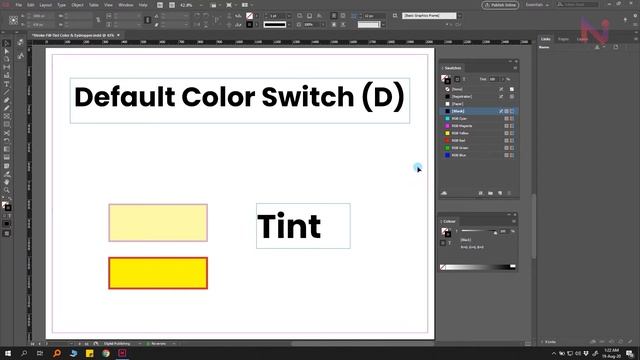Open the Window menu
Image resolution: width=640 pixels, height=360 pixels.
coord(126,5)
